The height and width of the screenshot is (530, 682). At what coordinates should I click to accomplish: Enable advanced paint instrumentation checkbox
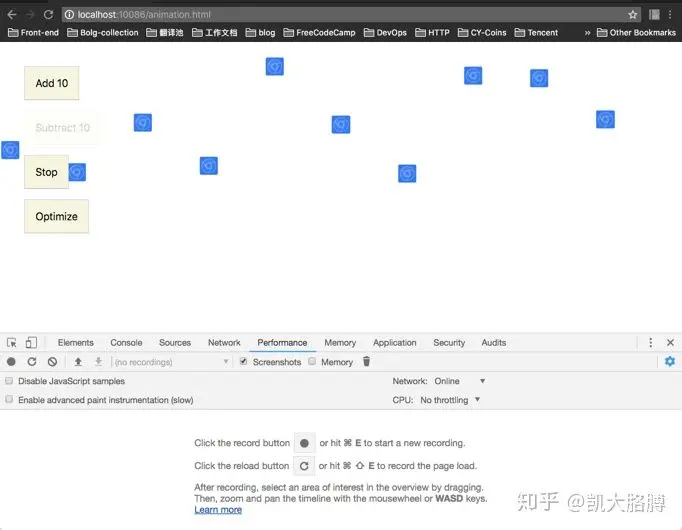[x=9, y=399]
